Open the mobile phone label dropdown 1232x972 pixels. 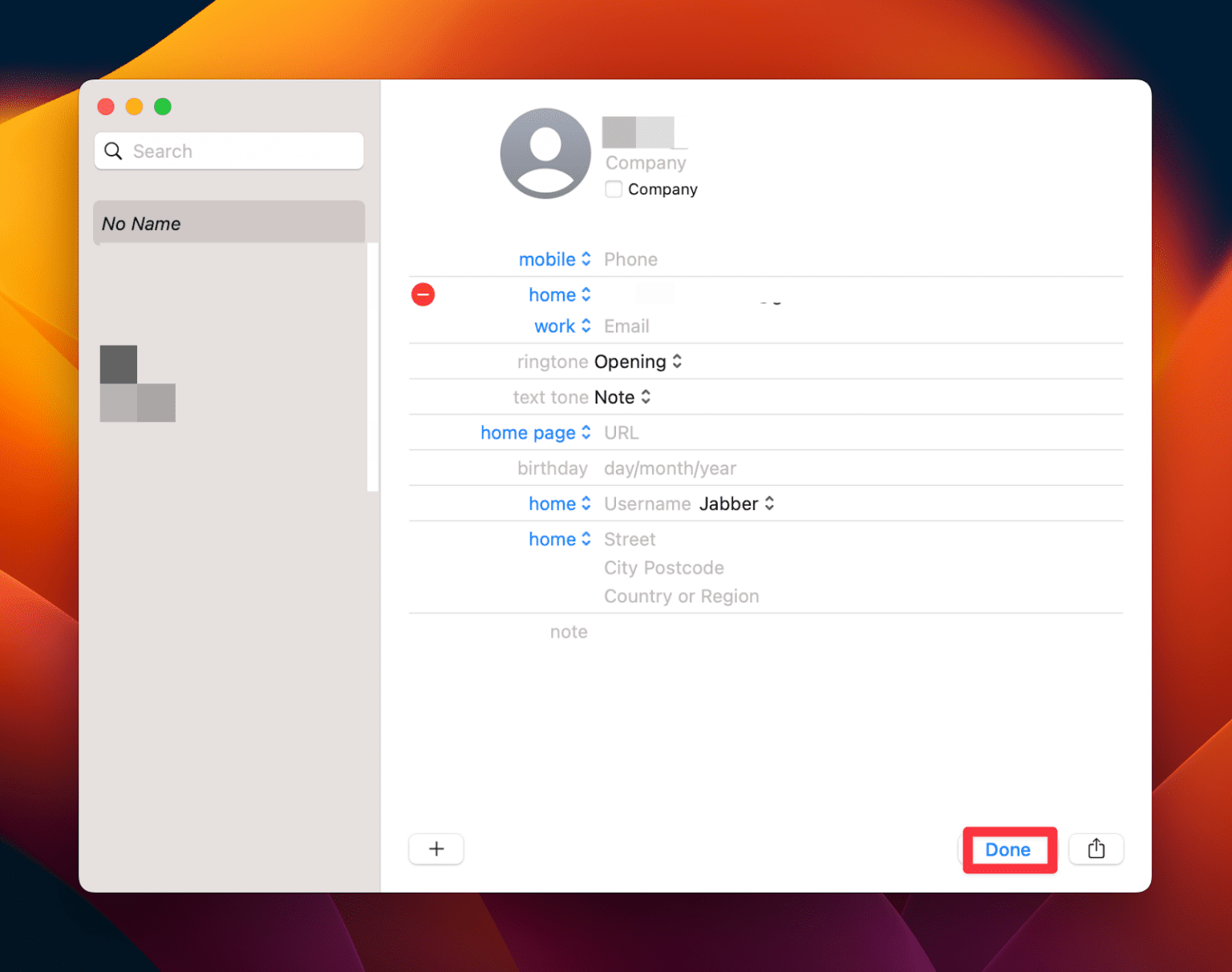pos(554,259)
